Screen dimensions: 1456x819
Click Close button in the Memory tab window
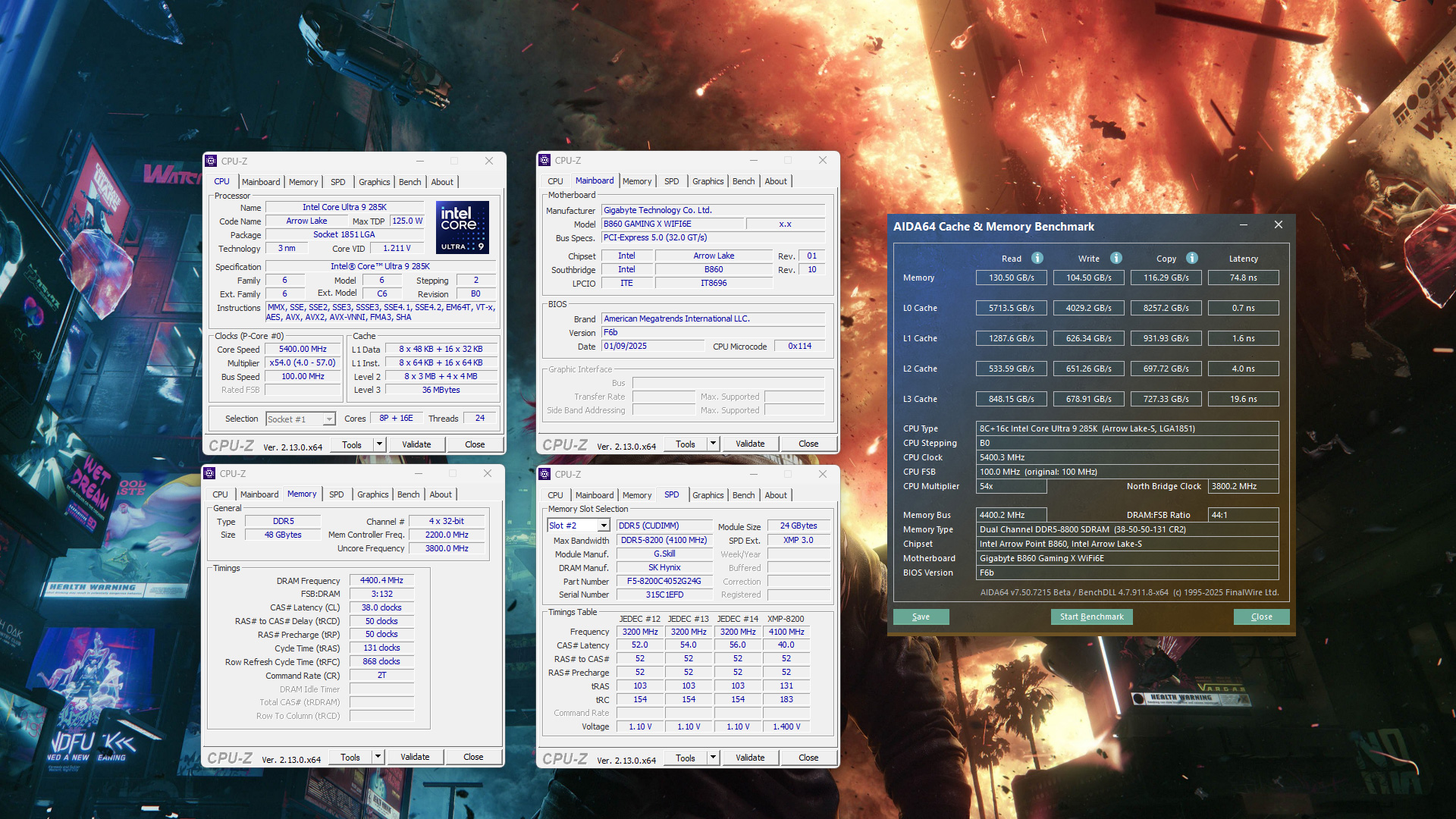pyautogui.click(x=473, y=757)
